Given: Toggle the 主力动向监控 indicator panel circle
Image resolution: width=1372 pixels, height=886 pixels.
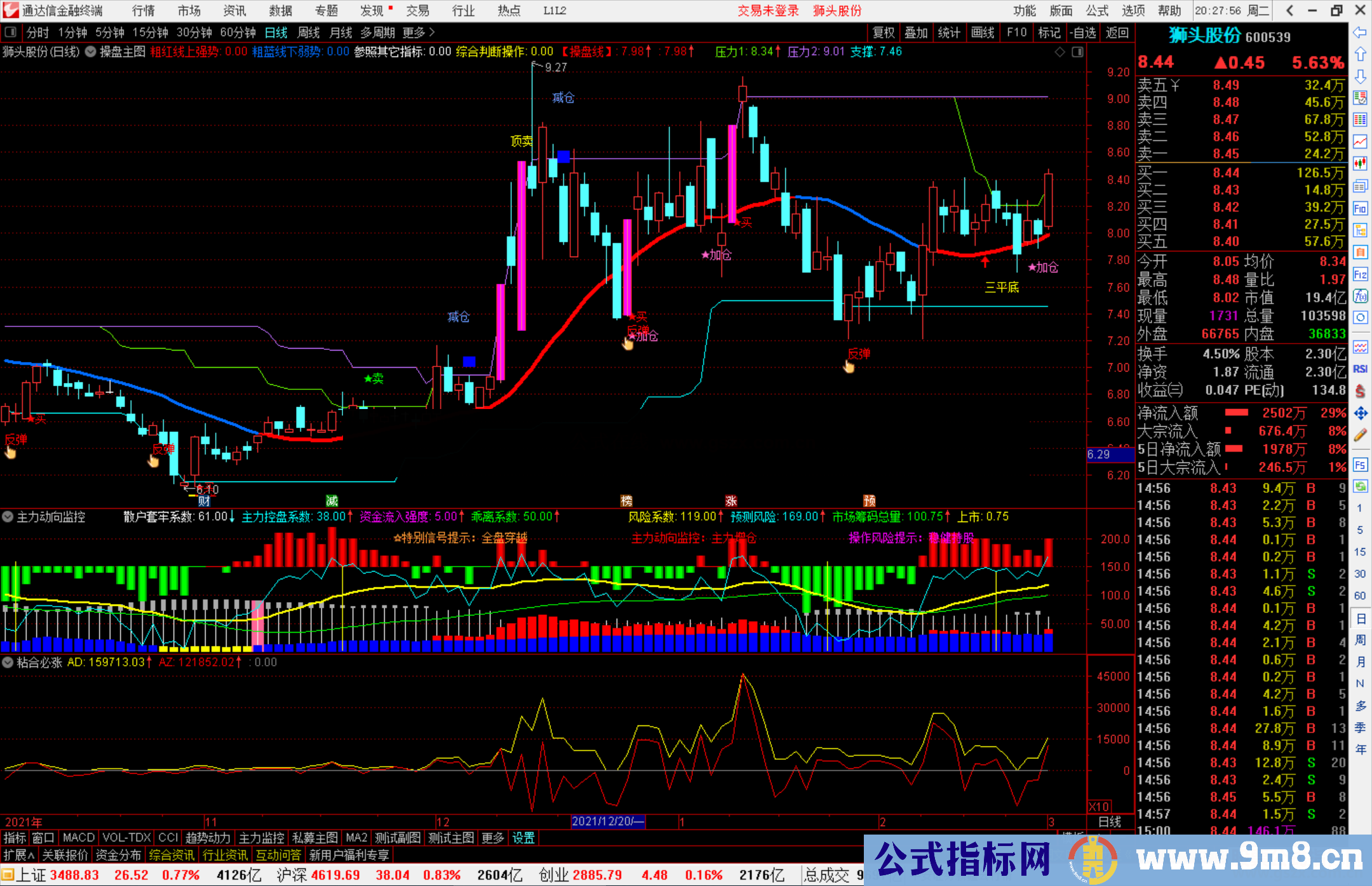Looking at the screenshot, I should (x=8, y=517).
